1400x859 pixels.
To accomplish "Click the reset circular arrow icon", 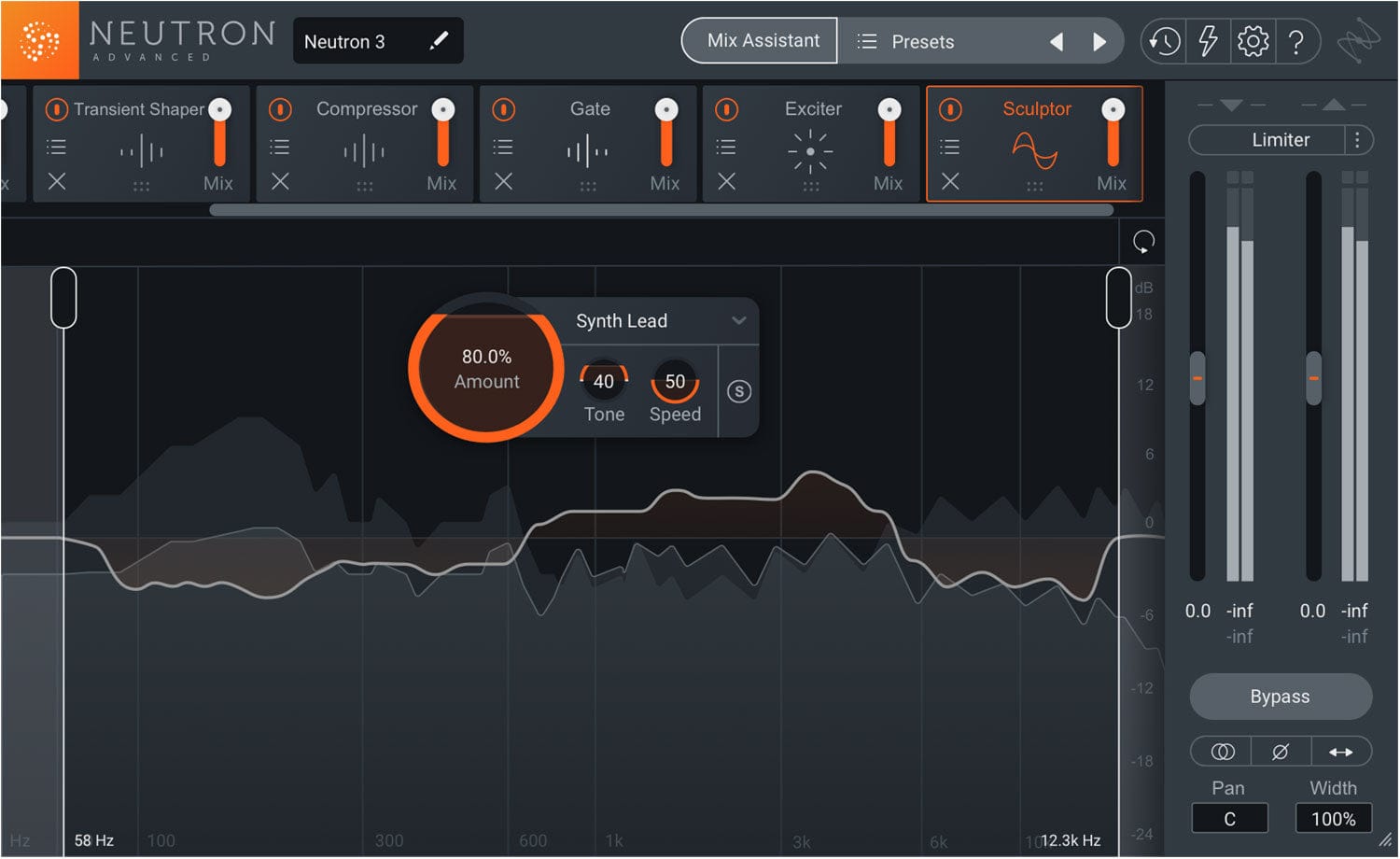I will pos(1143,242).
